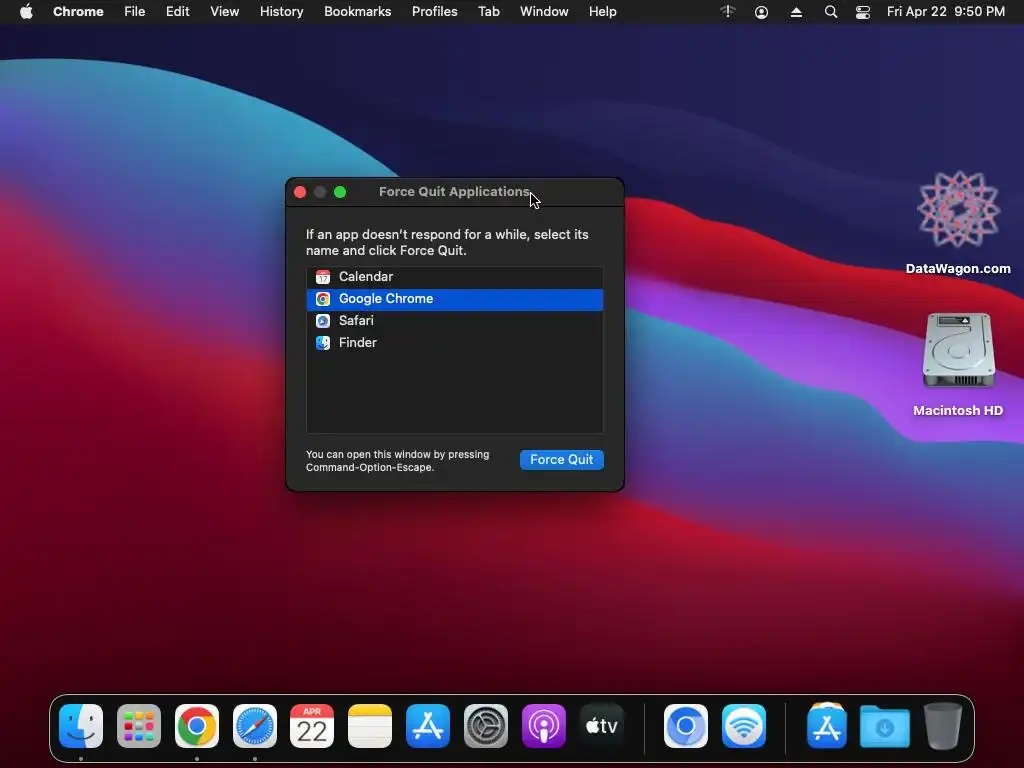Open the Downloads folder in the Dock
The image size is (1024, 768).
(885, 726)
